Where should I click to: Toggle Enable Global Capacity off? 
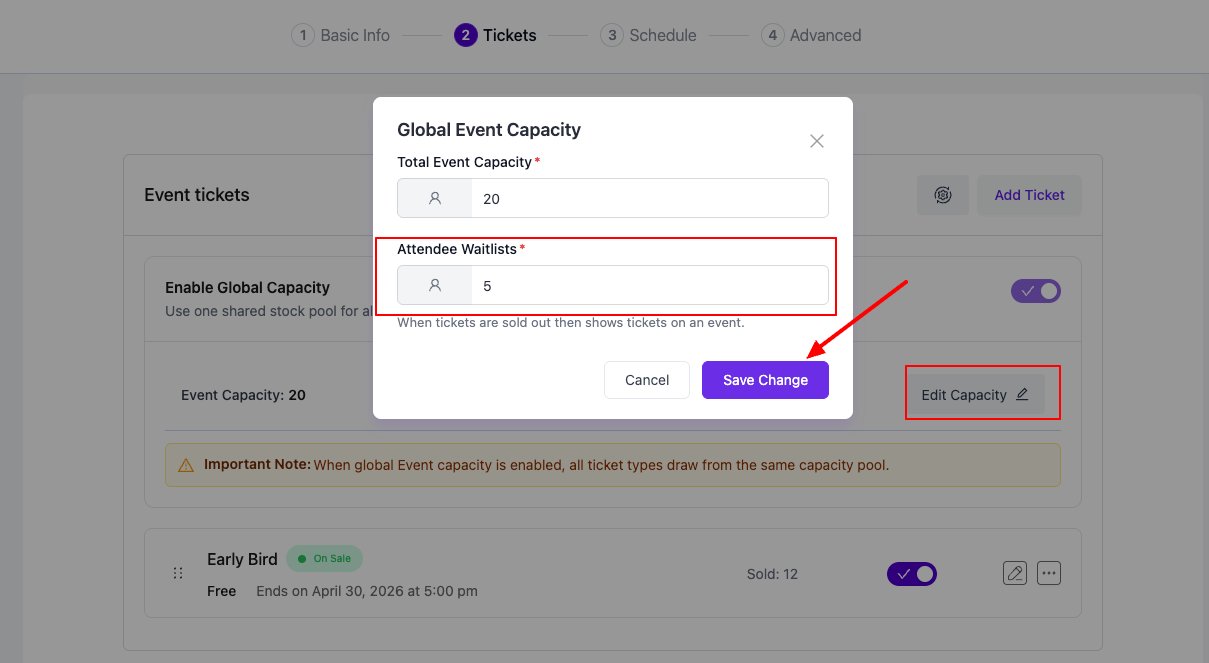[x=1035, y=290]
